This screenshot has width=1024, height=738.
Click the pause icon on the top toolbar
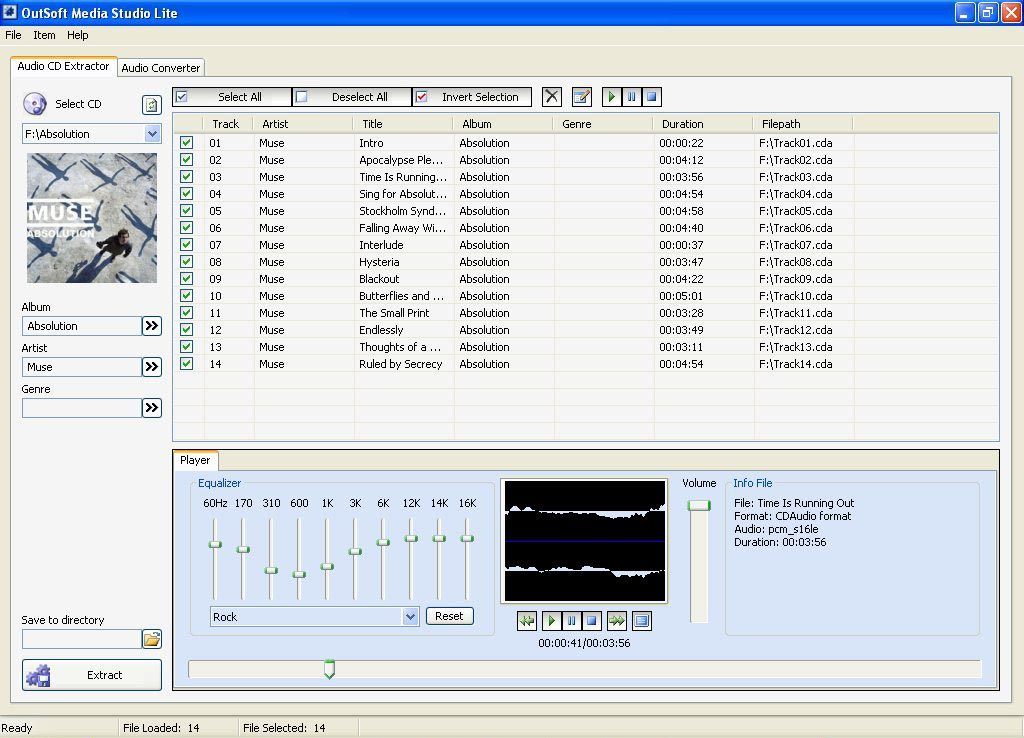click(x=631, y=97)
